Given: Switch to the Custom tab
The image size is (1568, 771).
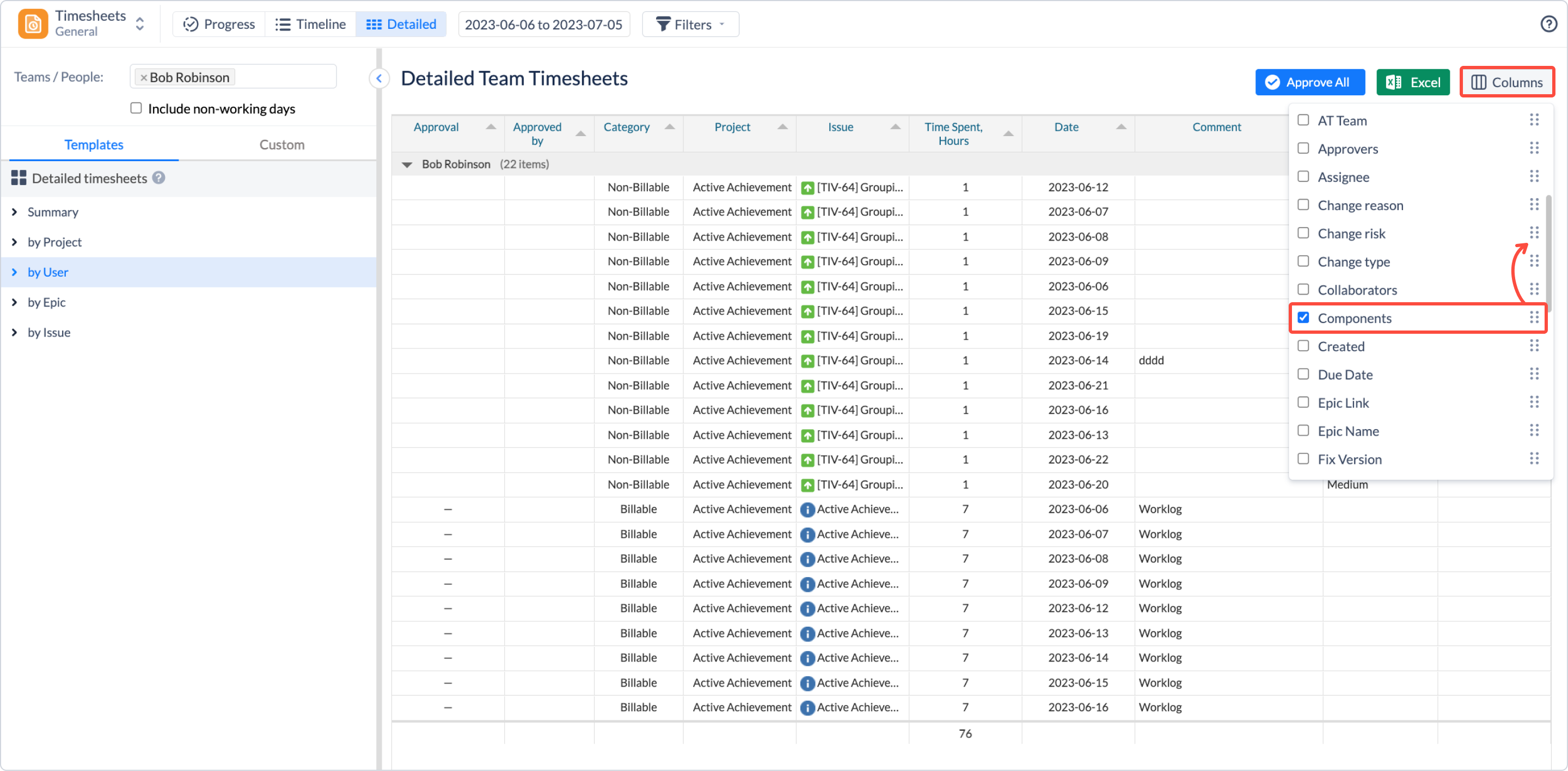Looking at the screenshot, I should pos(281,145).
